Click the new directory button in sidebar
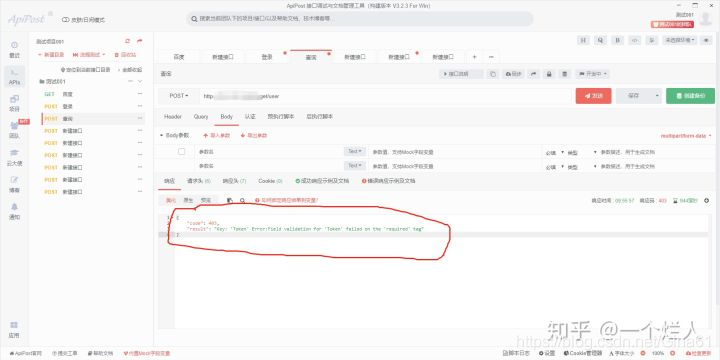Image resolution: width=720 pixels, height=360 pixels. coord(51,55)
